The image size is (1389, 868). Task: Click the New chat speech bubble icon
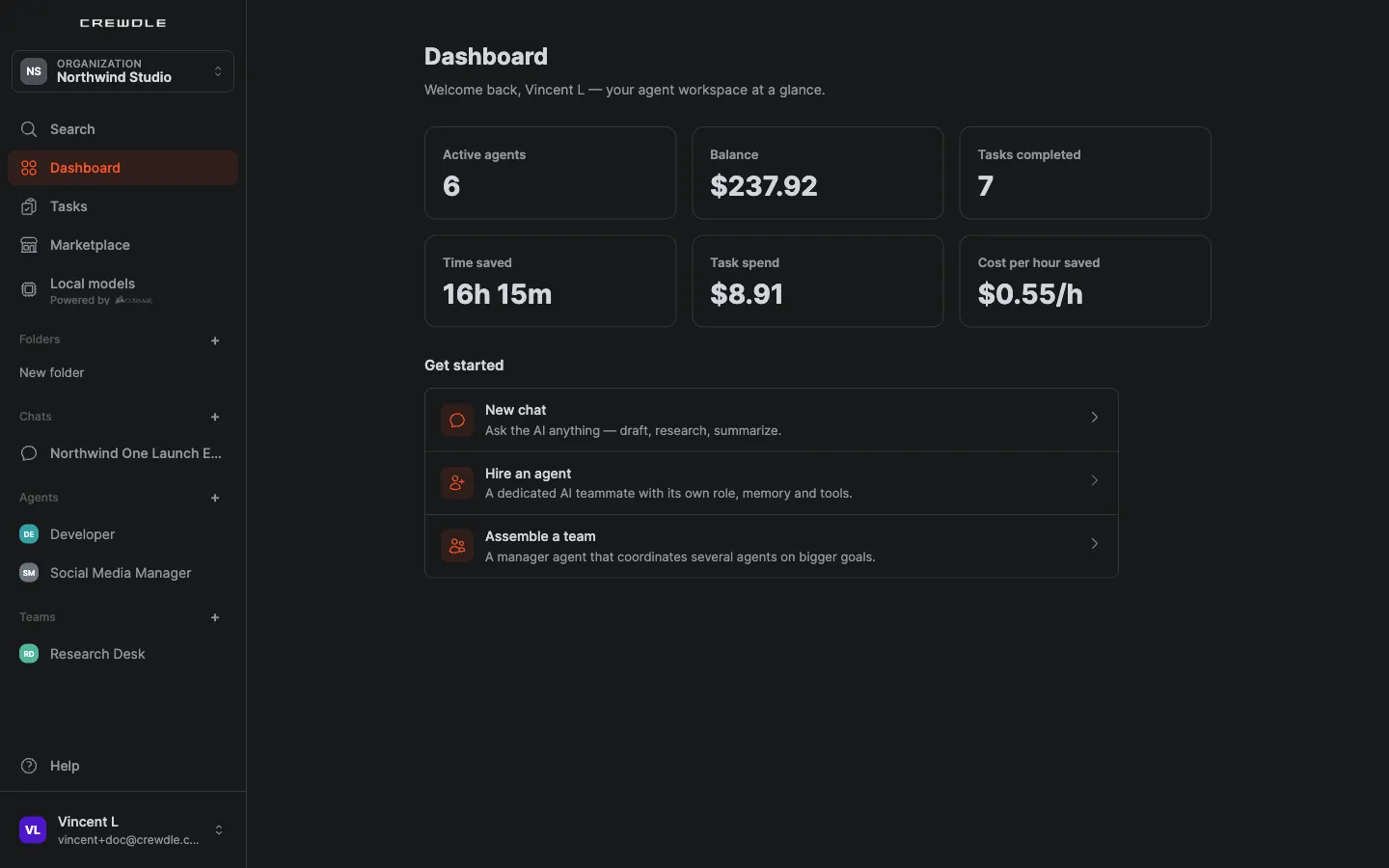tap(457, 420)
